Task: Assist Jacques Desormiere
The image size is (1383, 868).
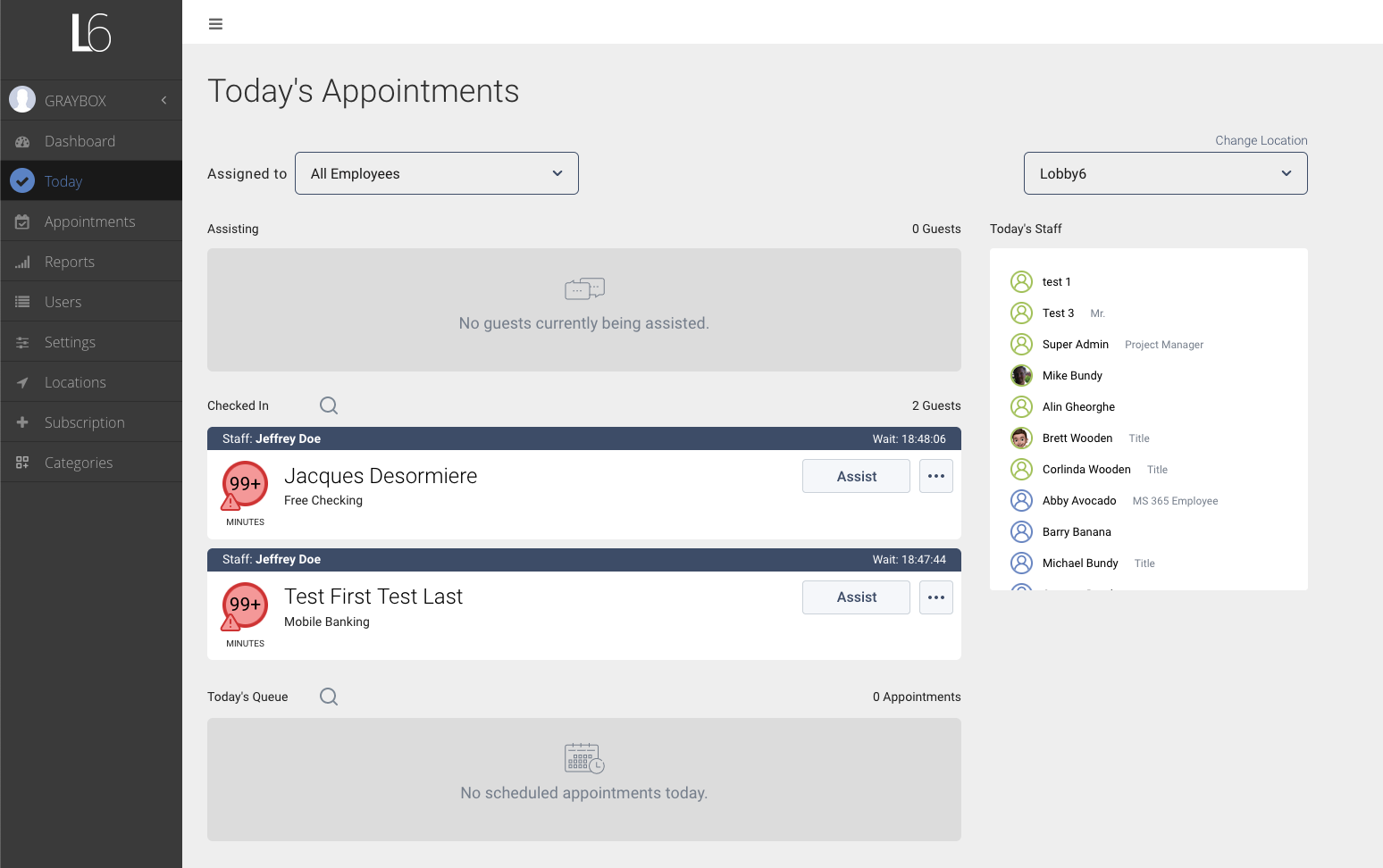Action: point(856,476)
